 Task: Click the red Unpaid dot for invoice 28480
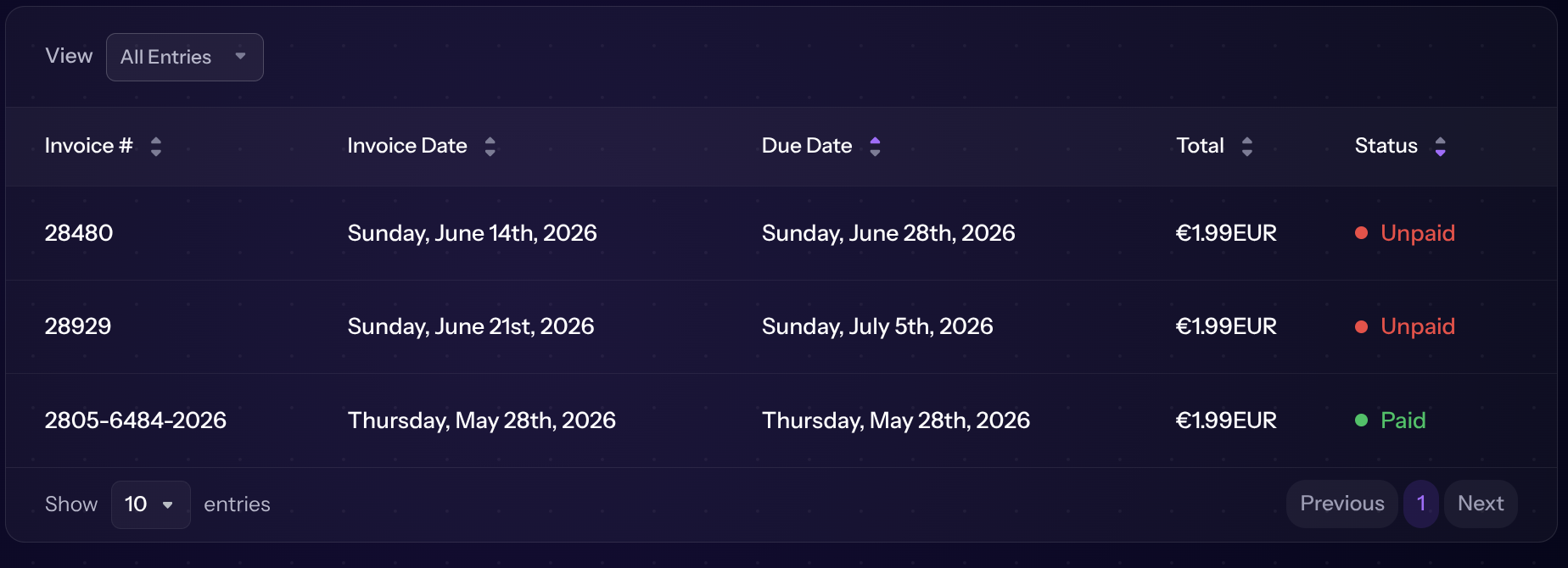pos(1361,233)
